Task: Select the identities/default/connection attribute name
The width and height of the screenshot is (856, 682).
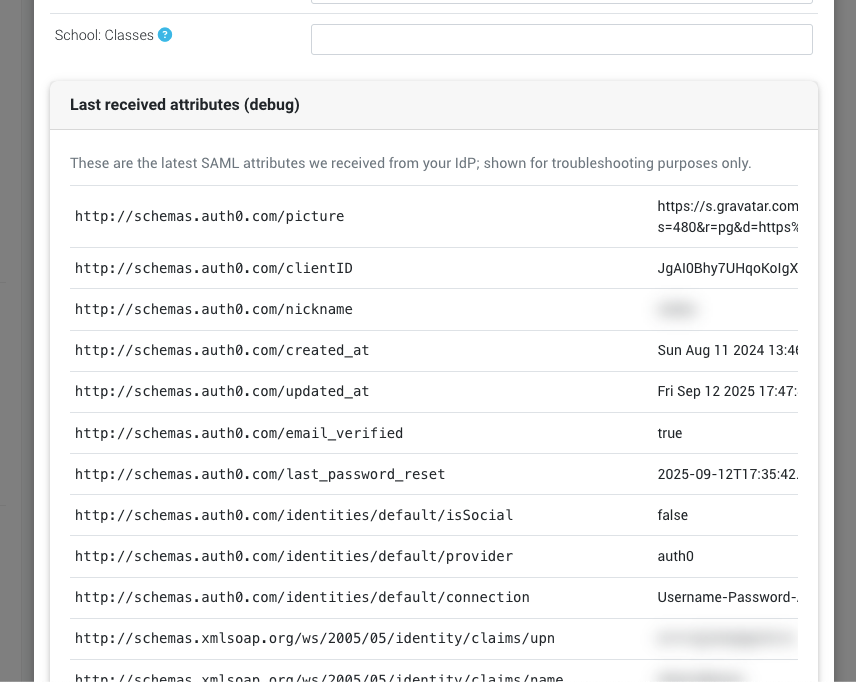Action: (x=302, y=597)
